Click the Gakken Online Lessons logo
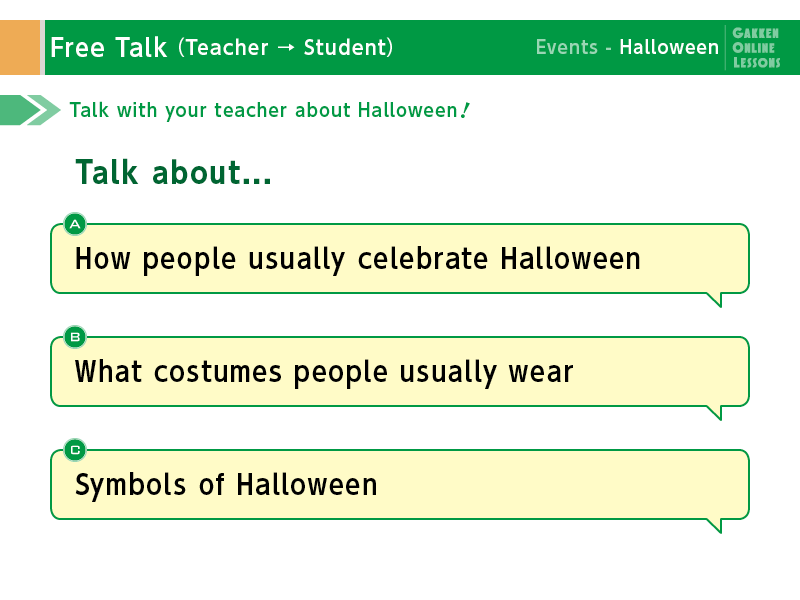This screenshot has width=800, height=600. point(756,47)
